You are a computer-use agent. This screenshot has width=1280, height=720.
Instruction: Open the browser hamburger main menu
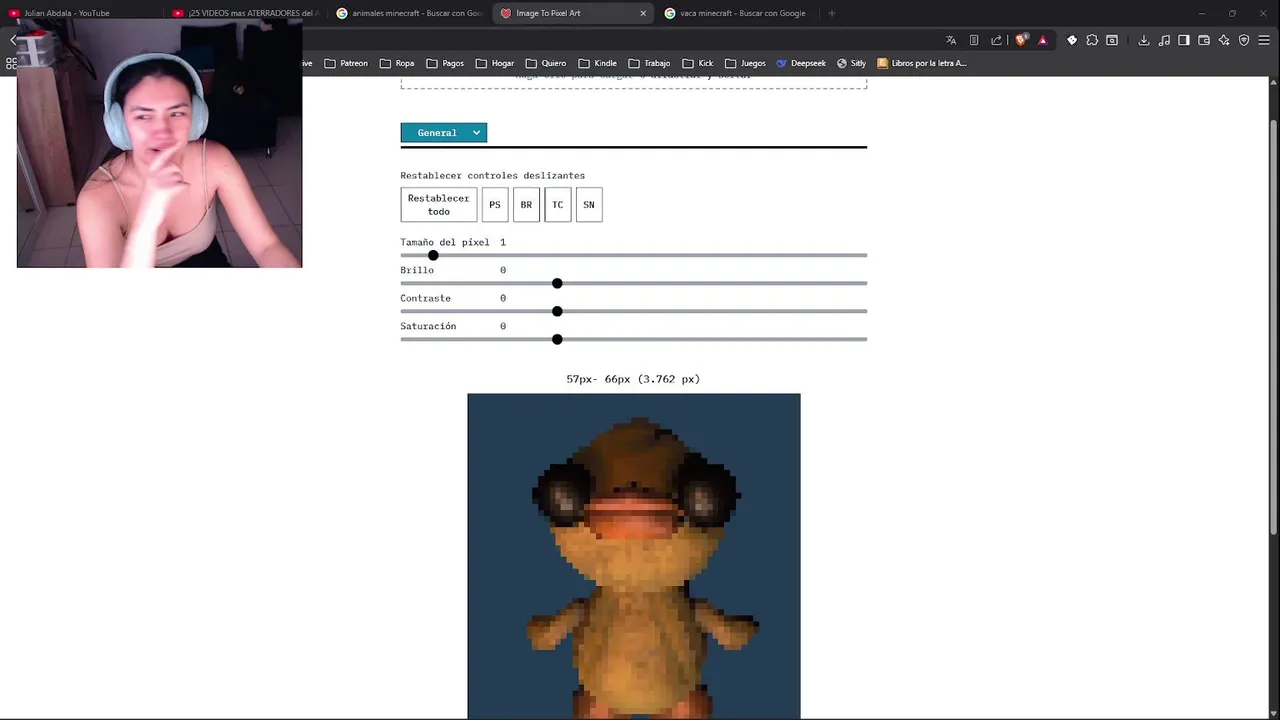1264,40
